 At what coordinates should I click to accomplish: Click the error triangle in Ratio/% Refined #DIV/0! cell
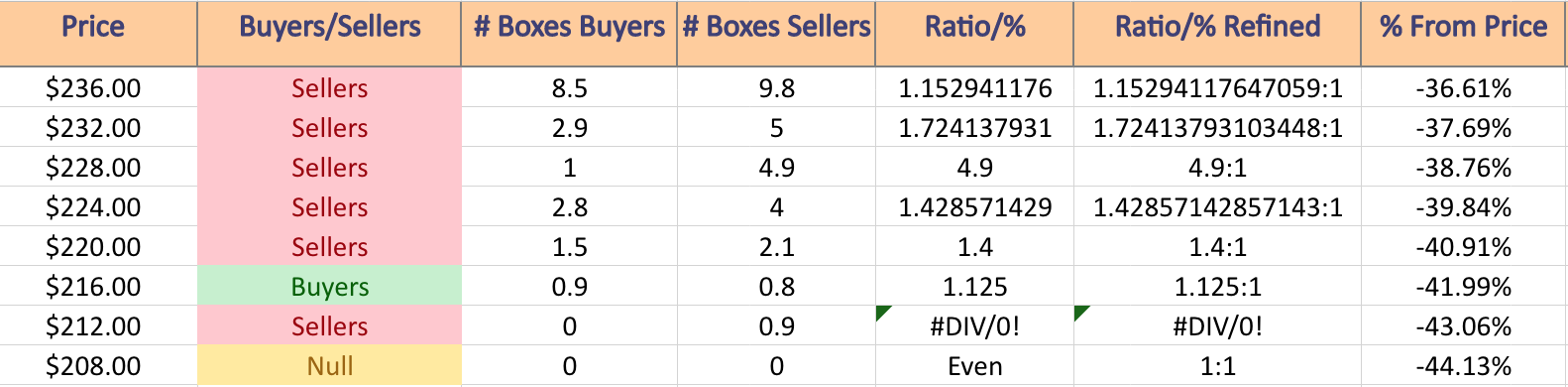pyautogui.click(x=1080, y=312)
